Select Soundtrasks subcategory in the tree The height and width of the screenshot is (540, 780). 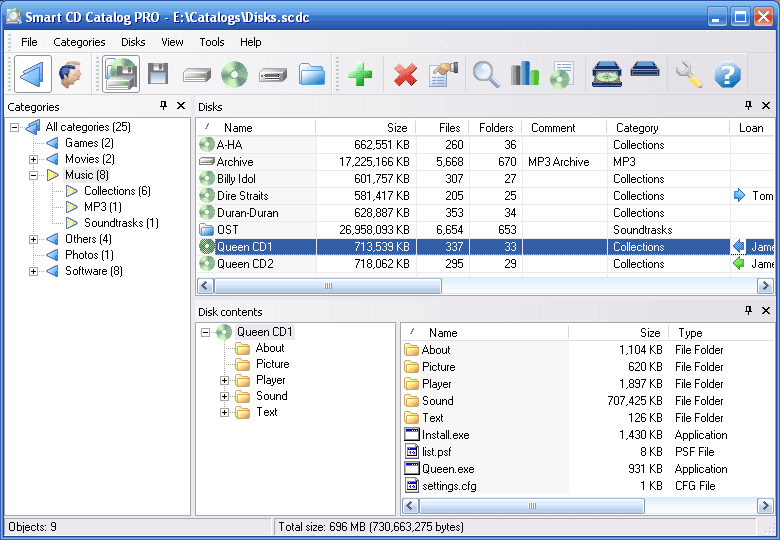[x=120, y=223]
